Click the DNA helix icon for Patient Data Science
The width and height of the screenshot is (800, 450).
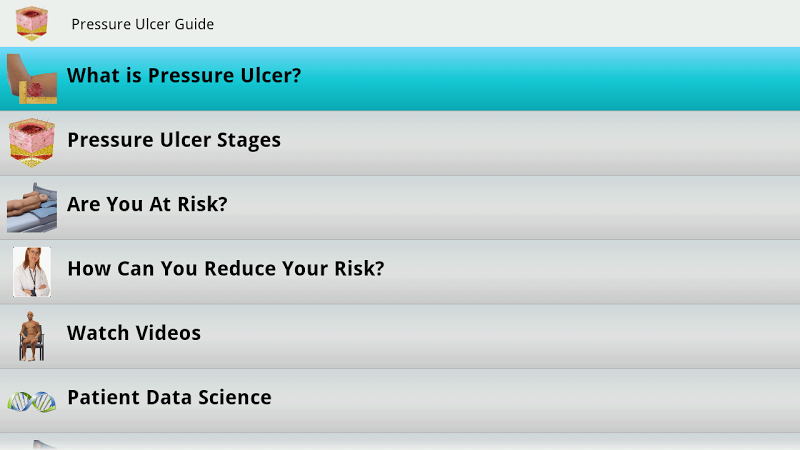point(32,400)
